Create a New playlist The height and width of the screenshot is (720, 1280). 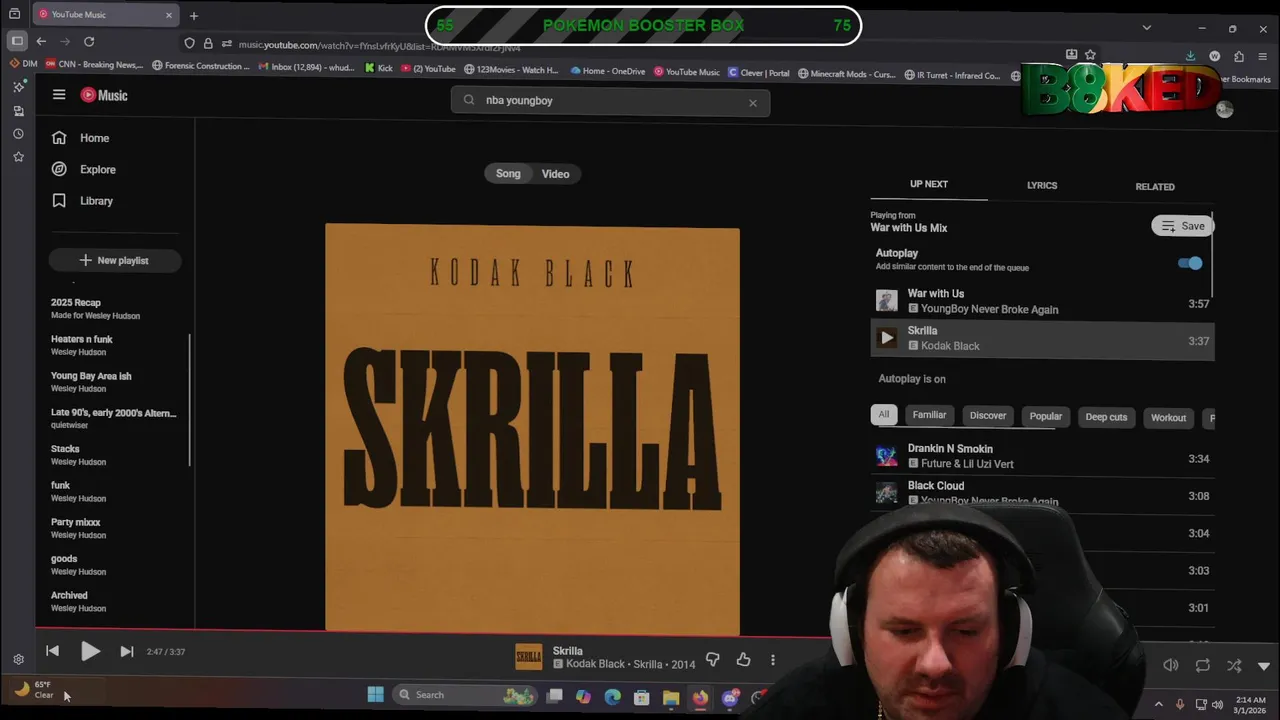tap(114, 261)
